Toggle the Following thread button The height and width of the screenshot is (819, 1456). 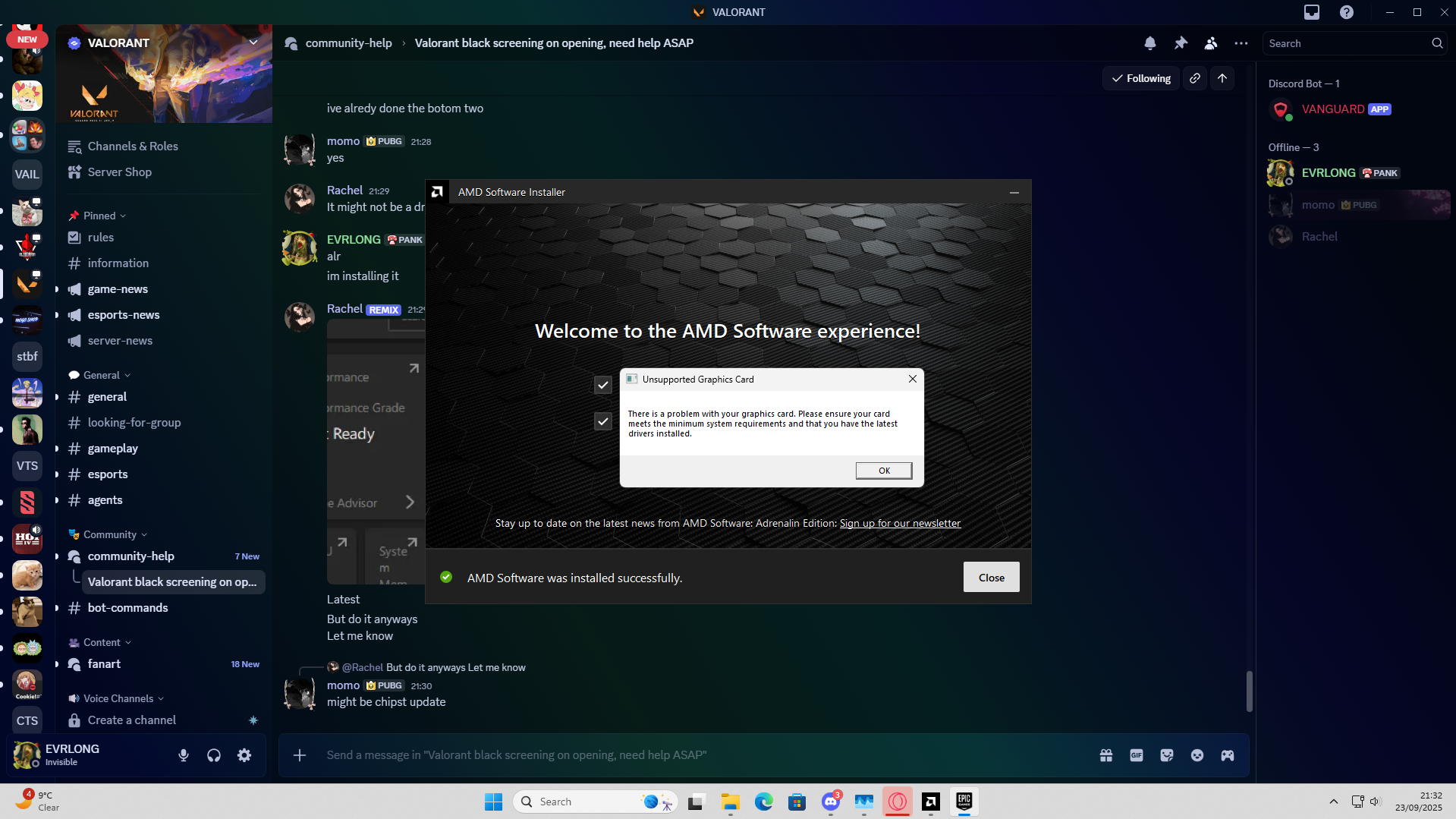pyautogui.click(x=1141, y=78)
